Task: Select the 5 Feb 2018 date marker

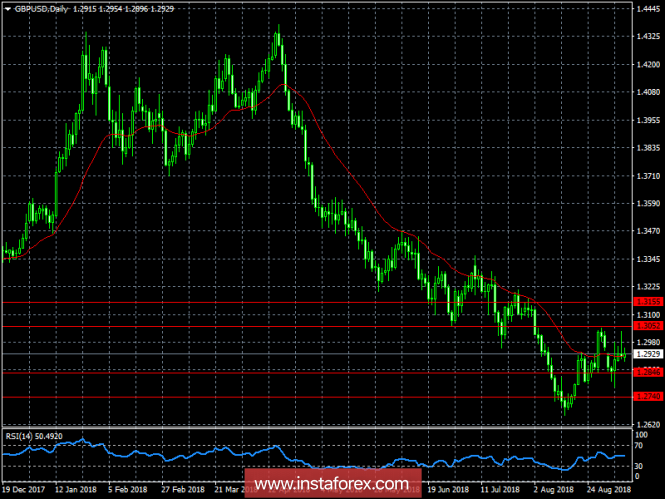Action: [128, 489]
